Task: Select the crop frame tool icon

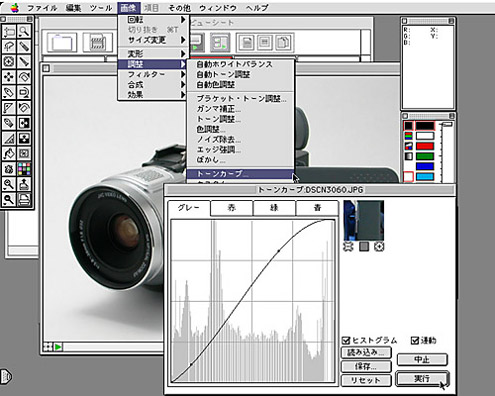Action: click(24, 154)
